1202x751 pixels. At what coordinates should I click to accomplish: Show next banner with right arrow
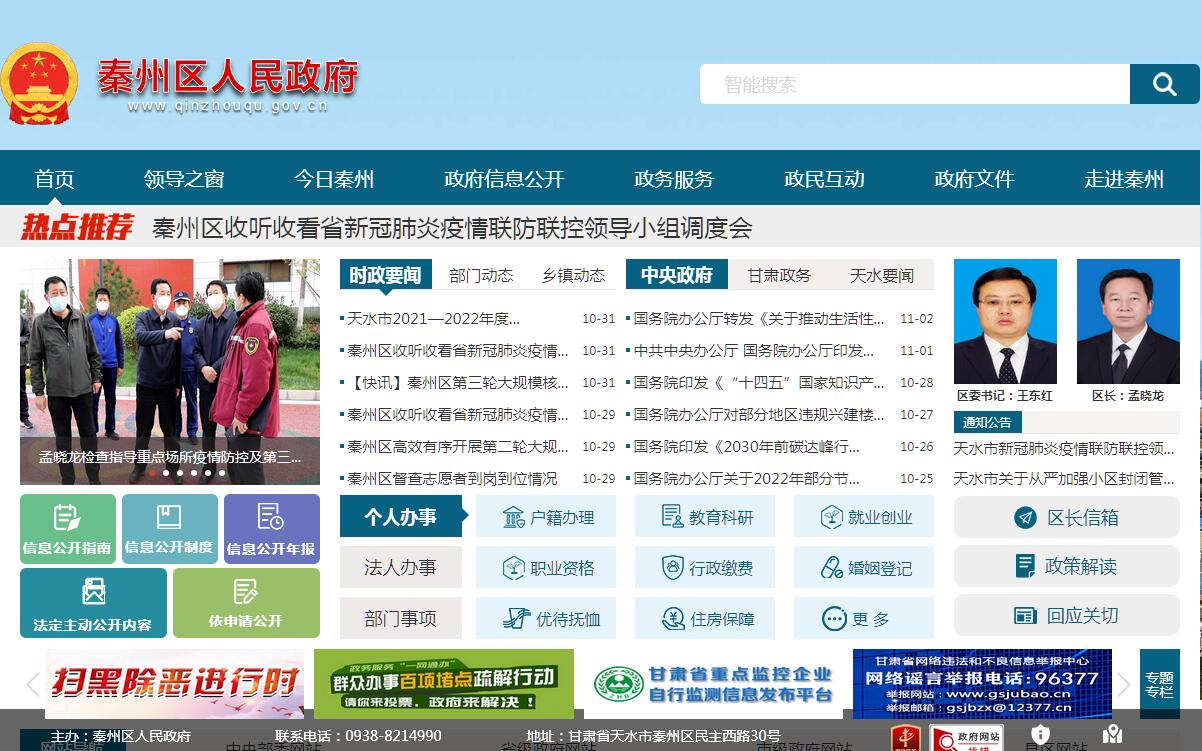click(x=1123, y=685)
